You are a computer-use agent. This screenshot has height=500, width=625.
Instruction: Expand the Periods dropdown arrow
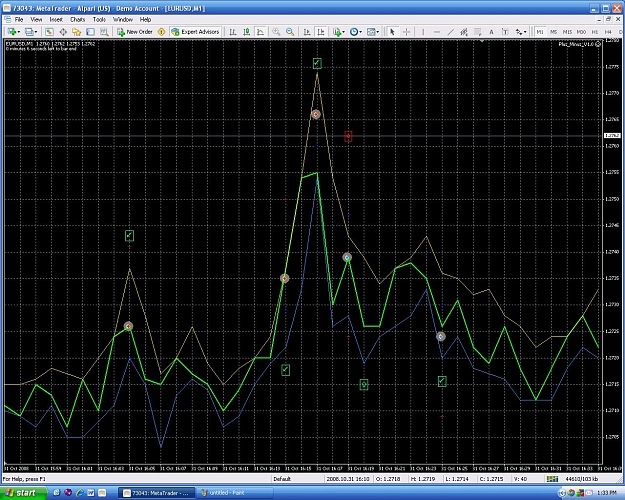pyautogui.click(x=361, y=32)
